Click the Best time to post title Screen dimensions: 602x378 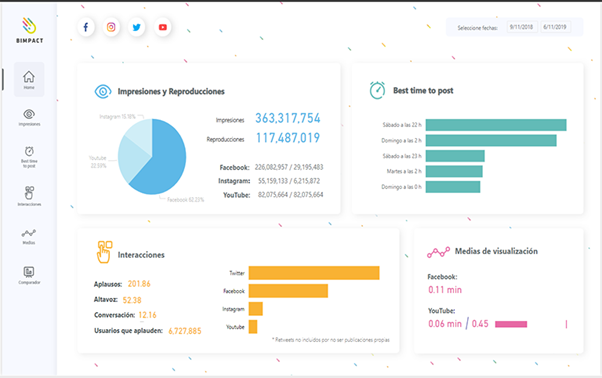point(423,91)
